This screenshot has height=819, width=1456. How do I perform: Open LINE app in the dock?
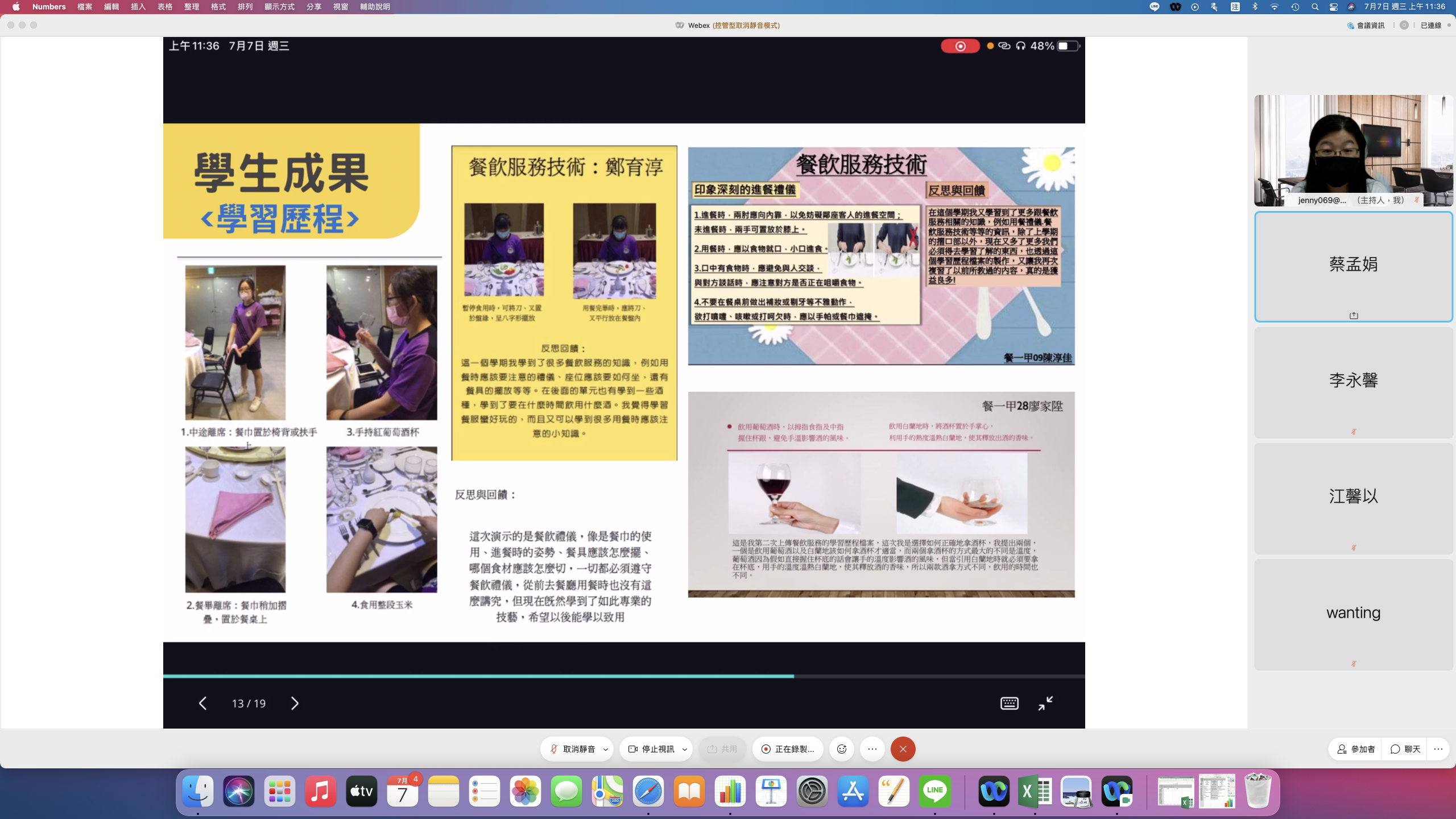(x=934, y=791)
